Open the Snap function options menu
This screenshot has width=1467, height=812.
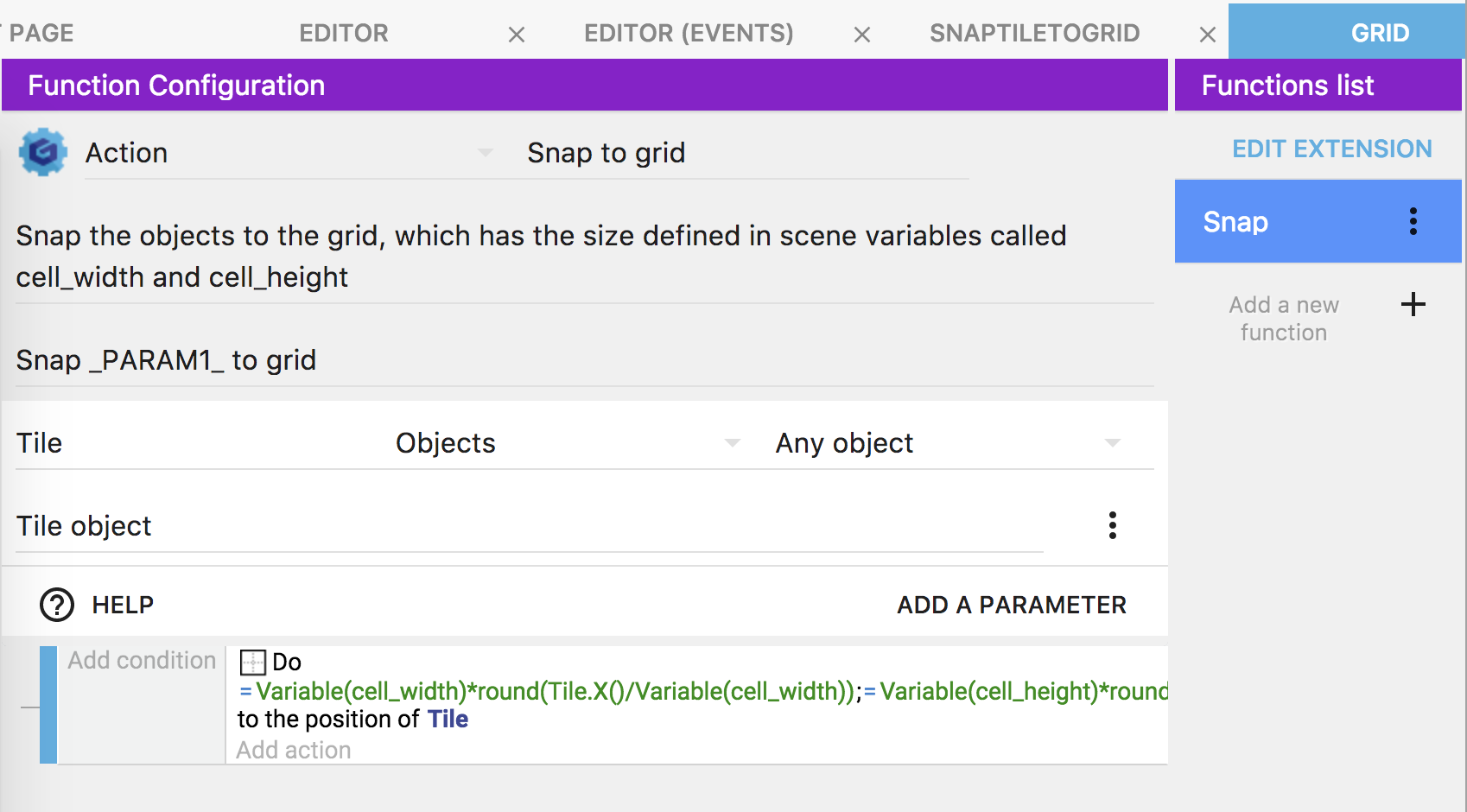[1413, 222]
